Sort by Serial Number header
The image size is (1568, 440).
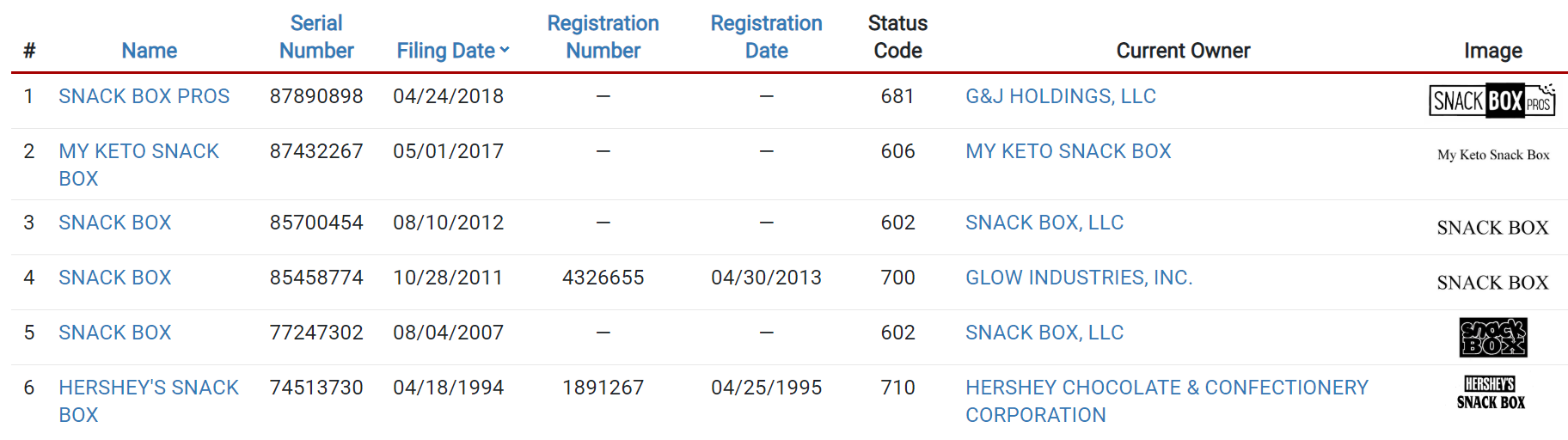coord(315,37)
